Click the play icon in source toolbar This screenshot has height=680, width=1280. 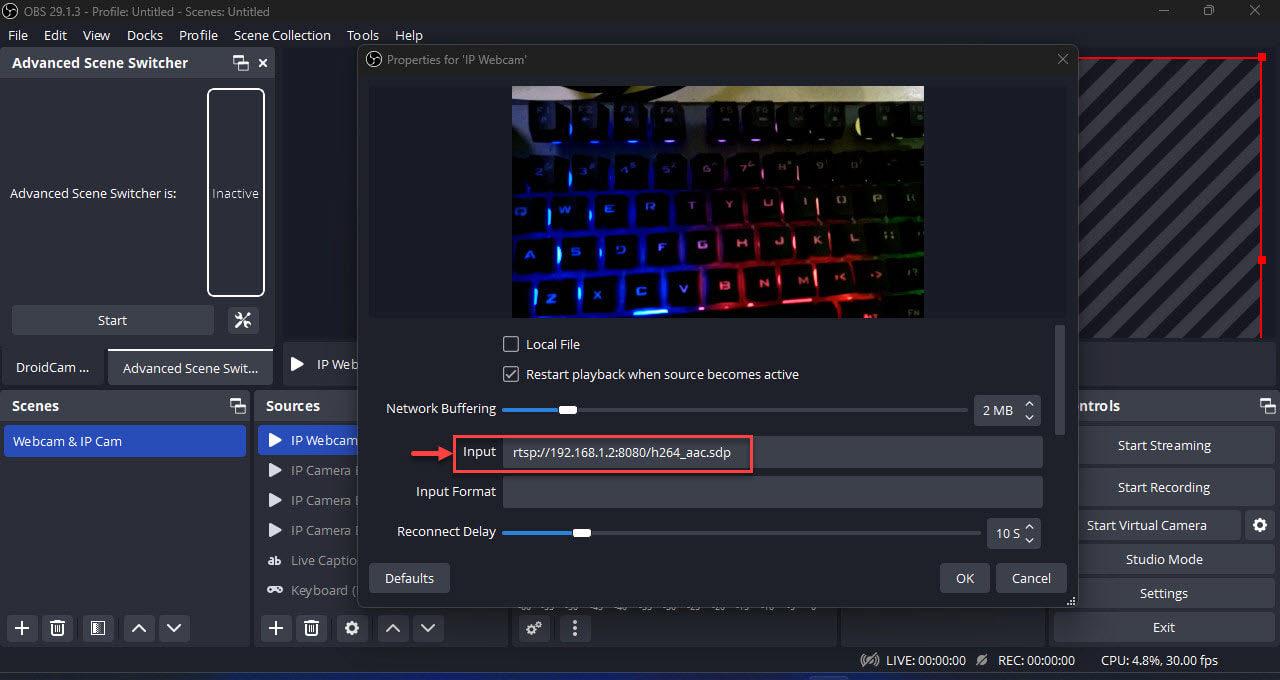point(297,364)
